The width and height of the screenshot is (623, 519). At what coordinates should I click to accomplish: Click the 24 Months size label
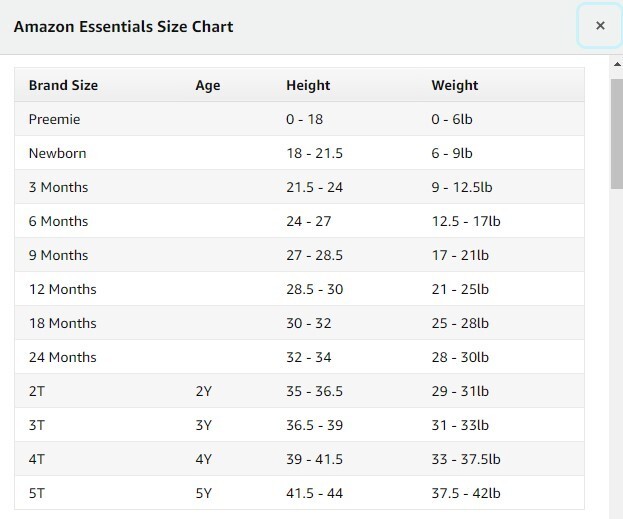[x=62, y=357]
